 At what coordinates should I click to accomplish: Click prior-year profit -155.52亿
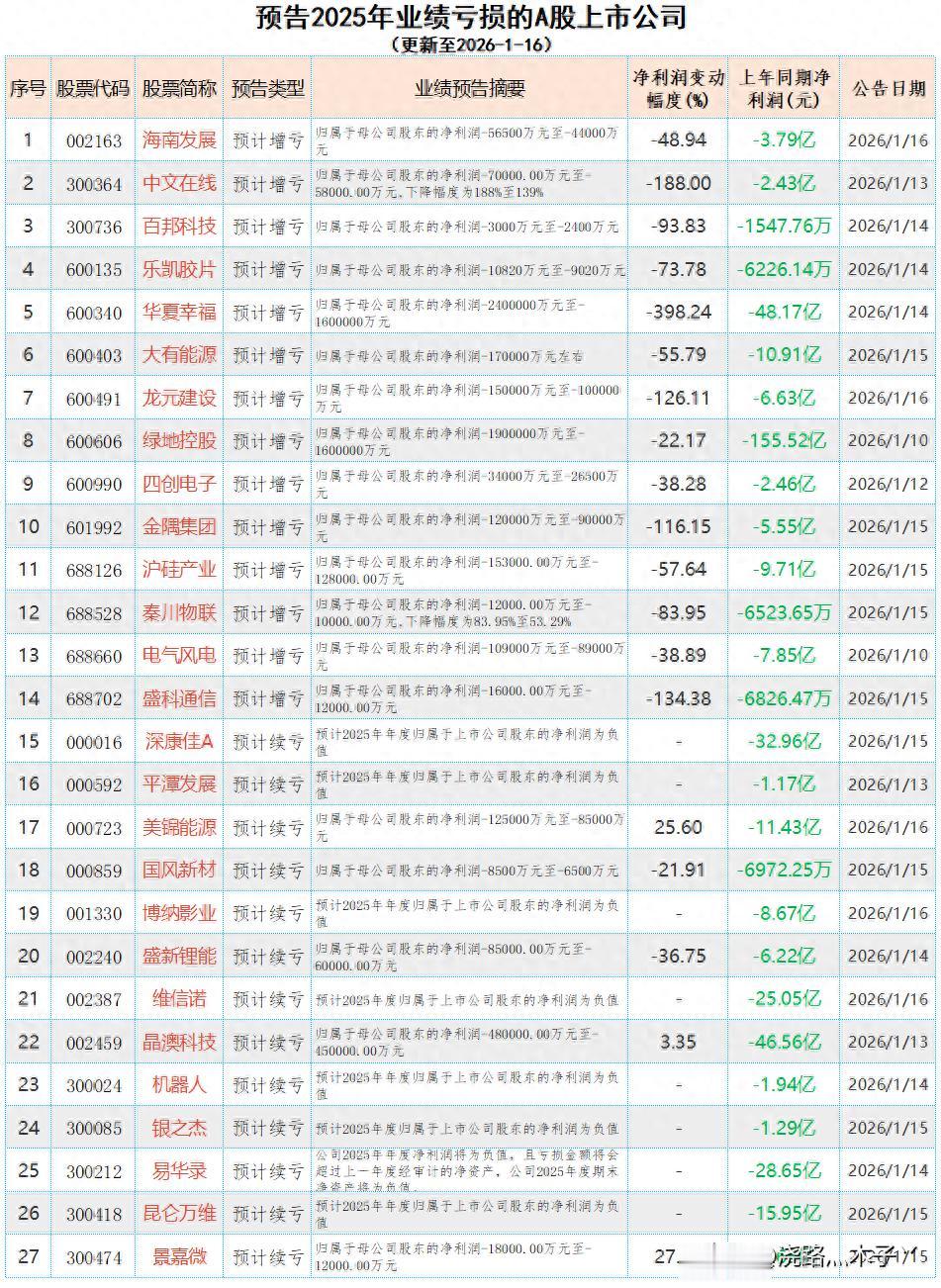(x=786, y=440)
